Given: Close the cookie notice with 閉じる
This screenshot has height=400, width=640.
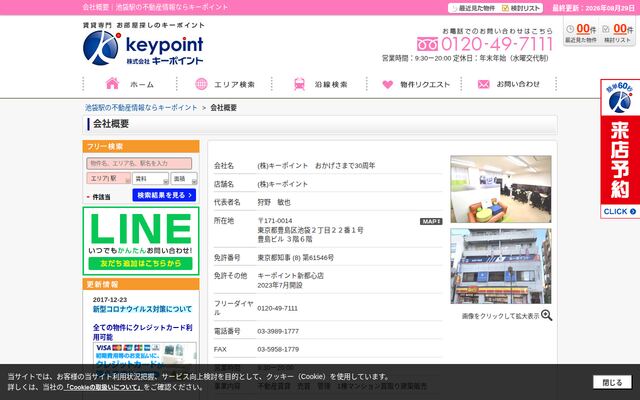Looking at the screenshot, I should pos(612,382).
